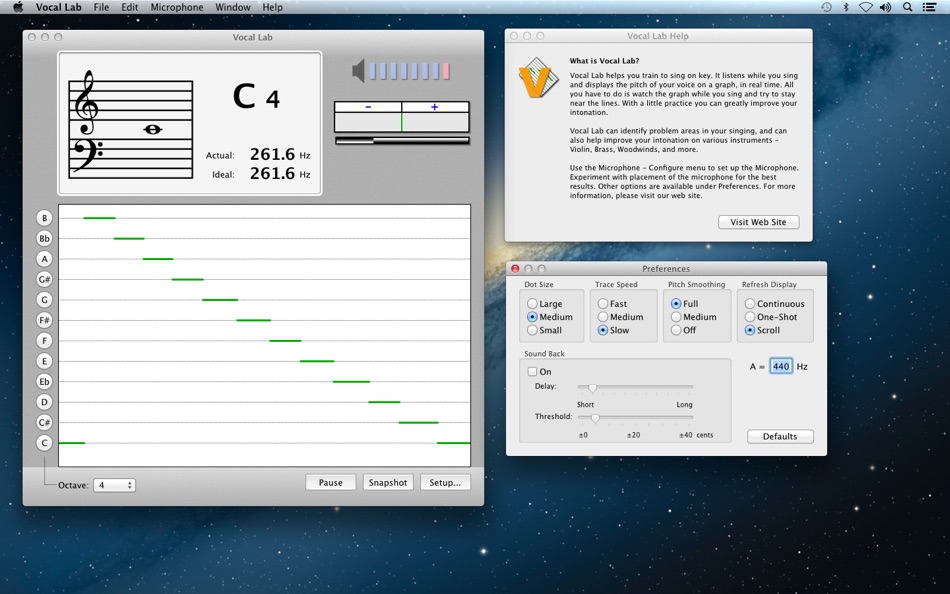This screenshot has height=594, width=950.
Task: Click the Bluetooth status icon
Action: click(x=846, y=7)
